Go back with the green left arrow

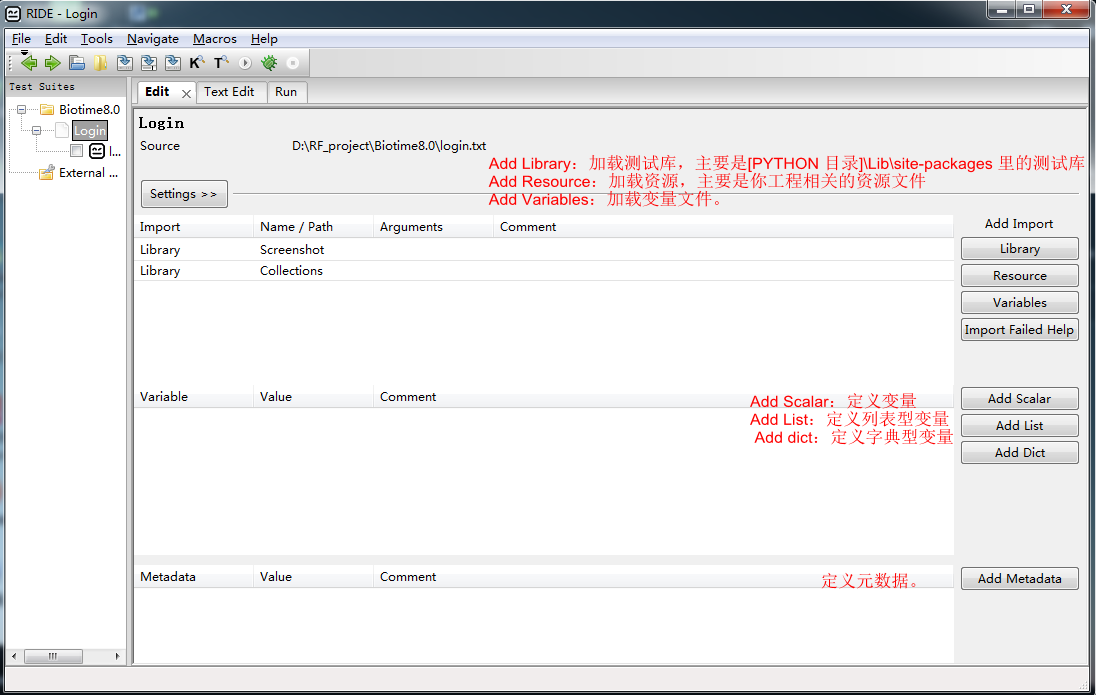pyautogui.click(x=29, y=63)
